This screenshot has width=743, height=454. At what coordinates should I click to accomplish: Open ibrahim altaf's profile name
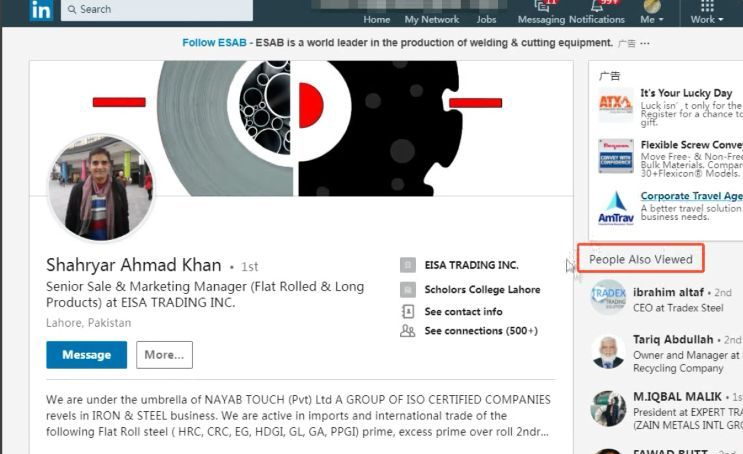[668, 292]
